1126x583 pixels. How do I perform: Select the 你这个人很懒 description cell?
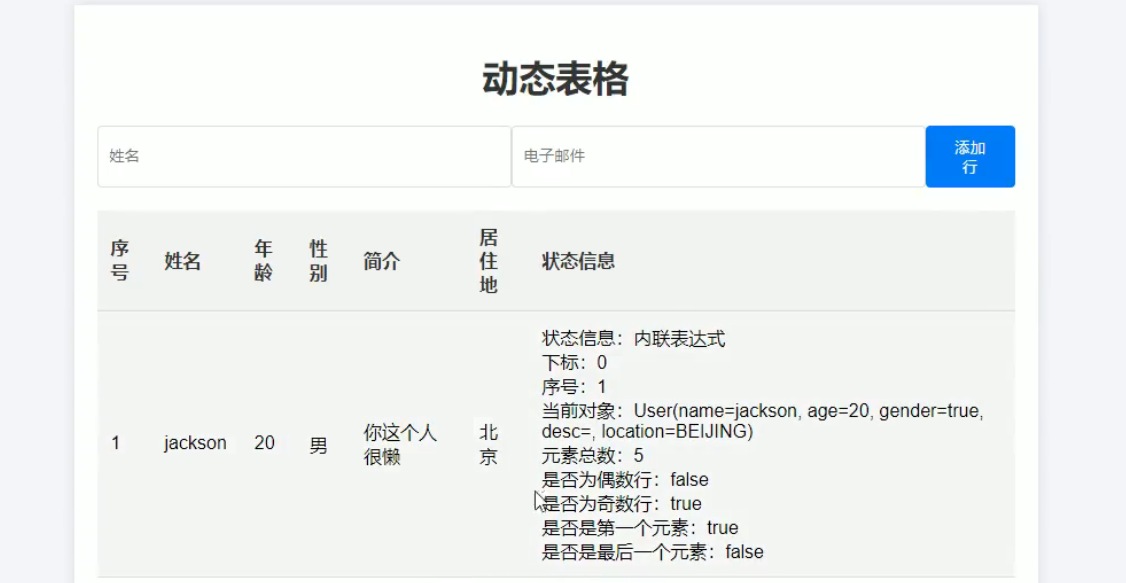[400, 445]
